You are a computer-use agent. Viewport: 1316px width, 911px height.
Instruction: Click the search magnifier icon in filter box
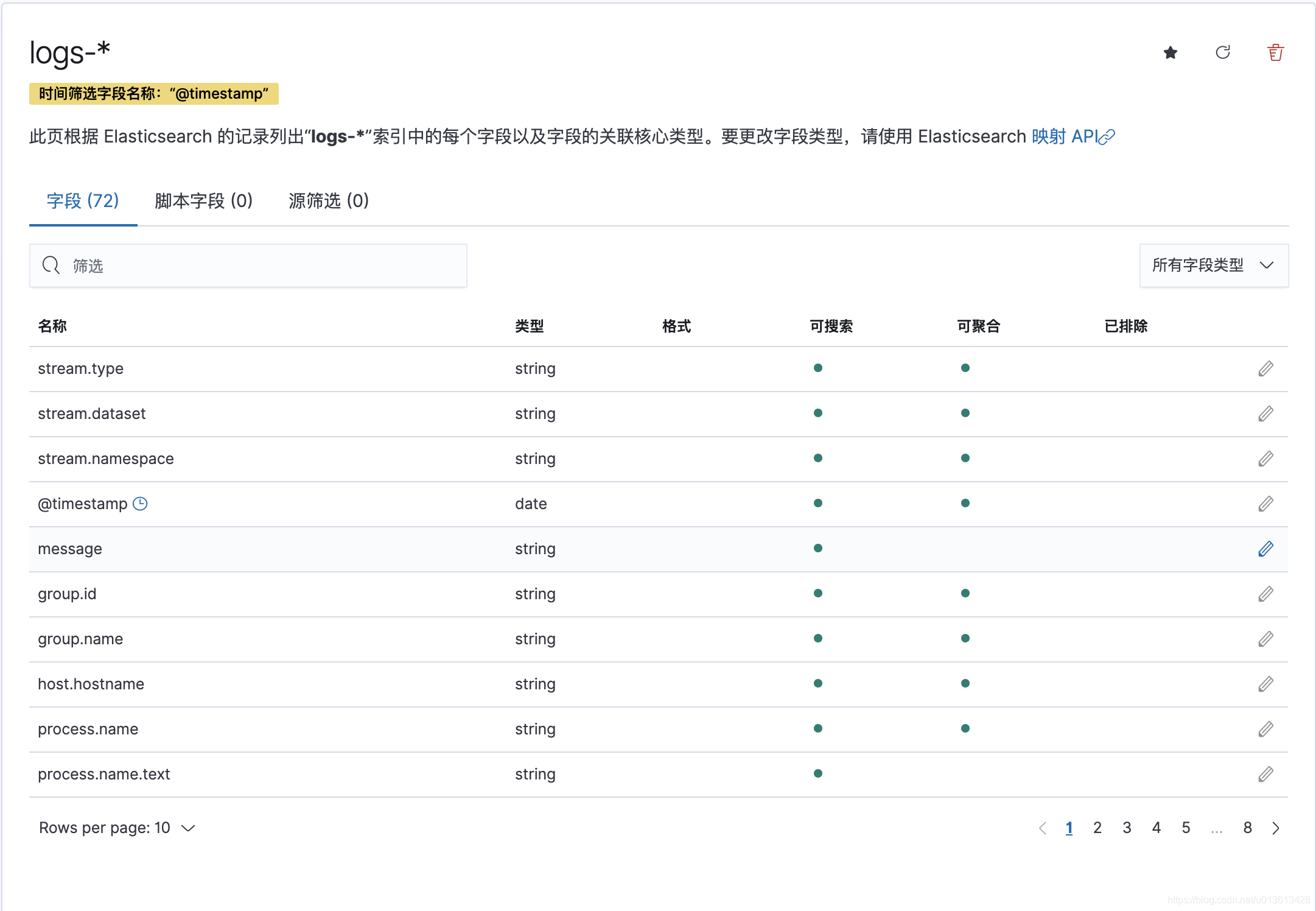click(51, 266)
